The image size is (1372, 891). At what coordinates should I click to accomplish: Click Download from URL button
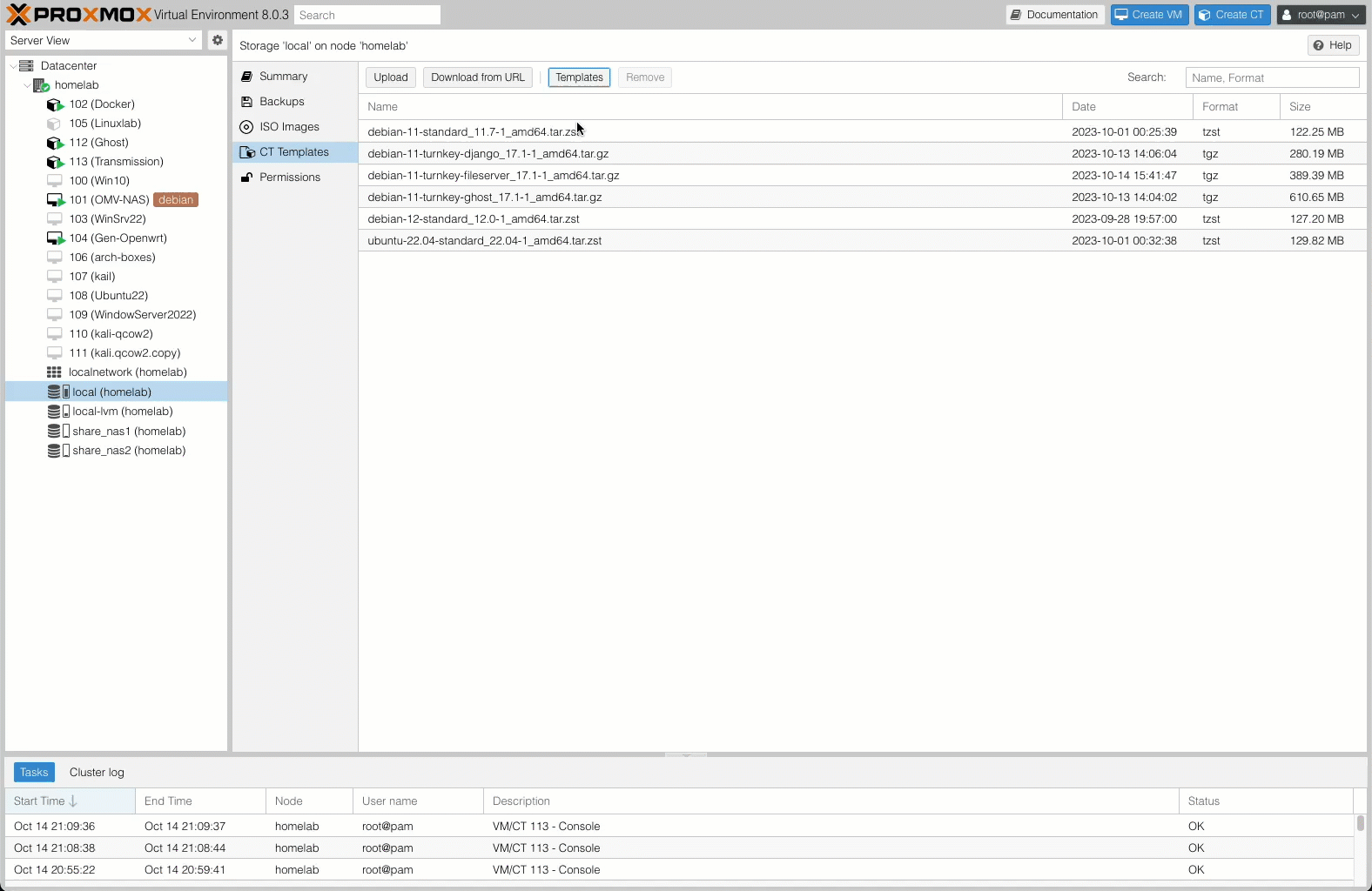478,77
